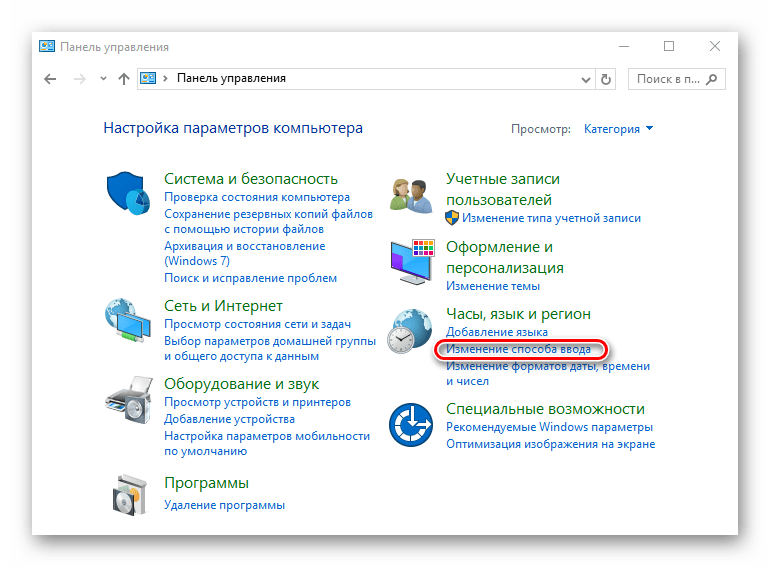Open Программы category heading
This screenshot has height=567, width=770.
[206, 483]
